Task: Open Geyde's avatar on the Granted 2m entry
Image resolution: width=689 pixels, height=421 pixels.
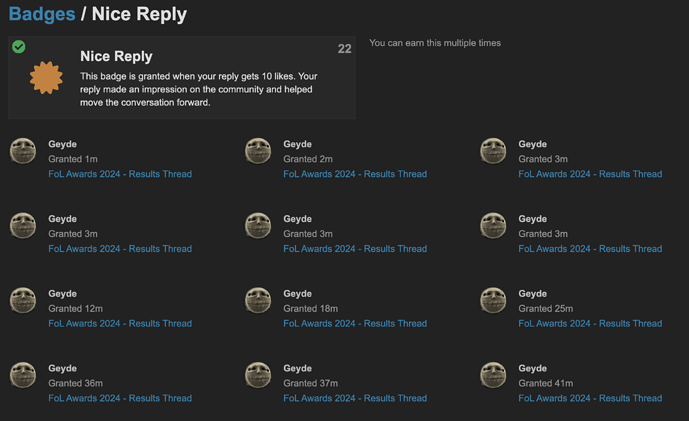Action: click(258, 151)
